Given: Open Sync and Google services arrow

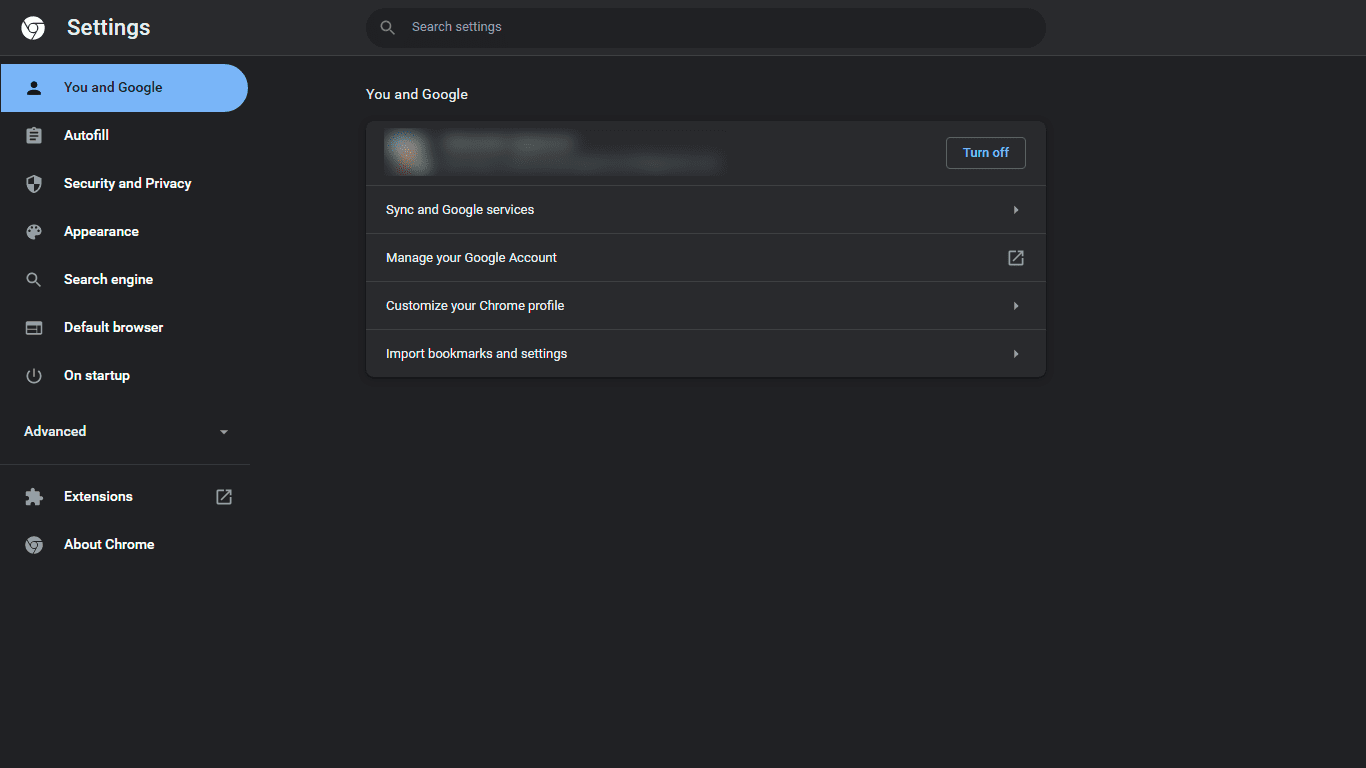Looking at the screenshot, I should pos(1016,210).
